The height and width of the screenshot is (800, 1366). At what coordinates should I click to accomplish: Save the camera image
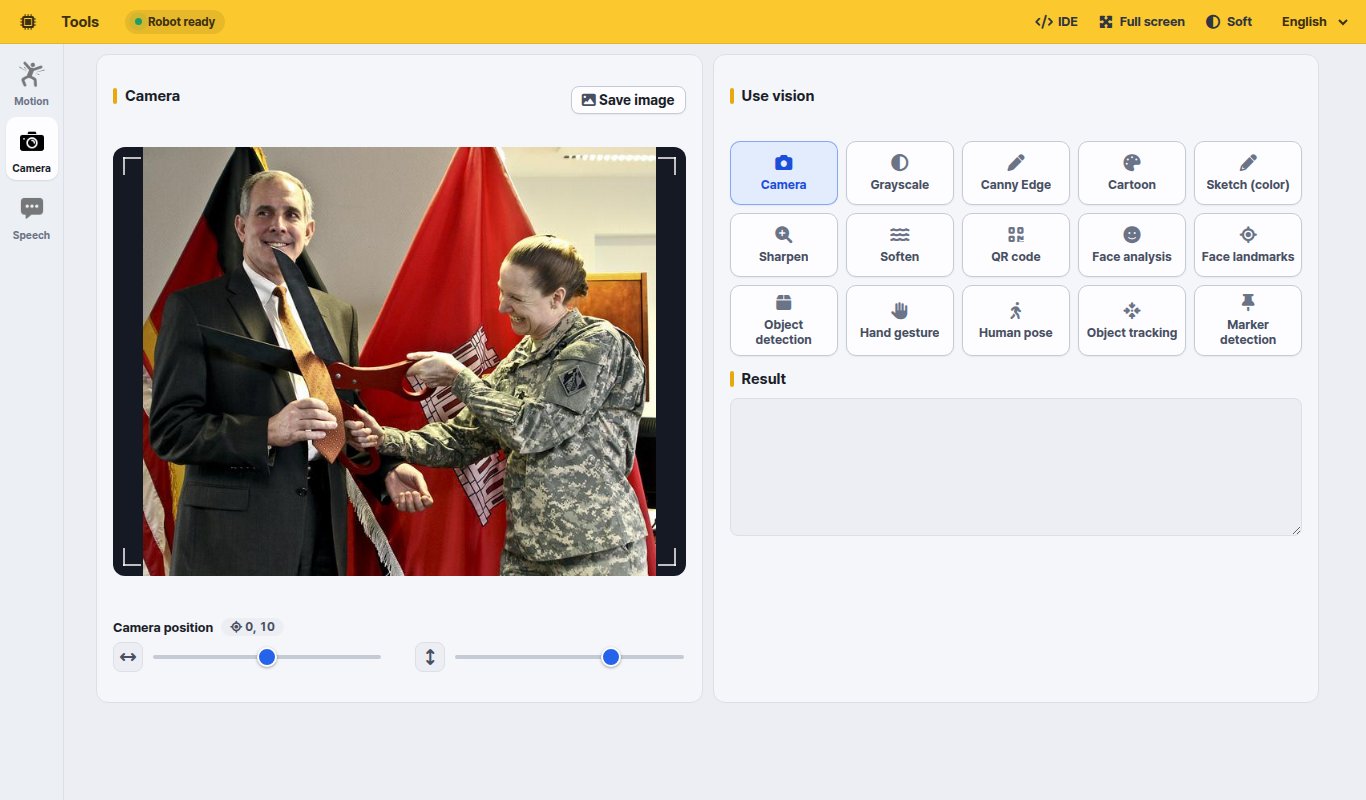(628, 100)
